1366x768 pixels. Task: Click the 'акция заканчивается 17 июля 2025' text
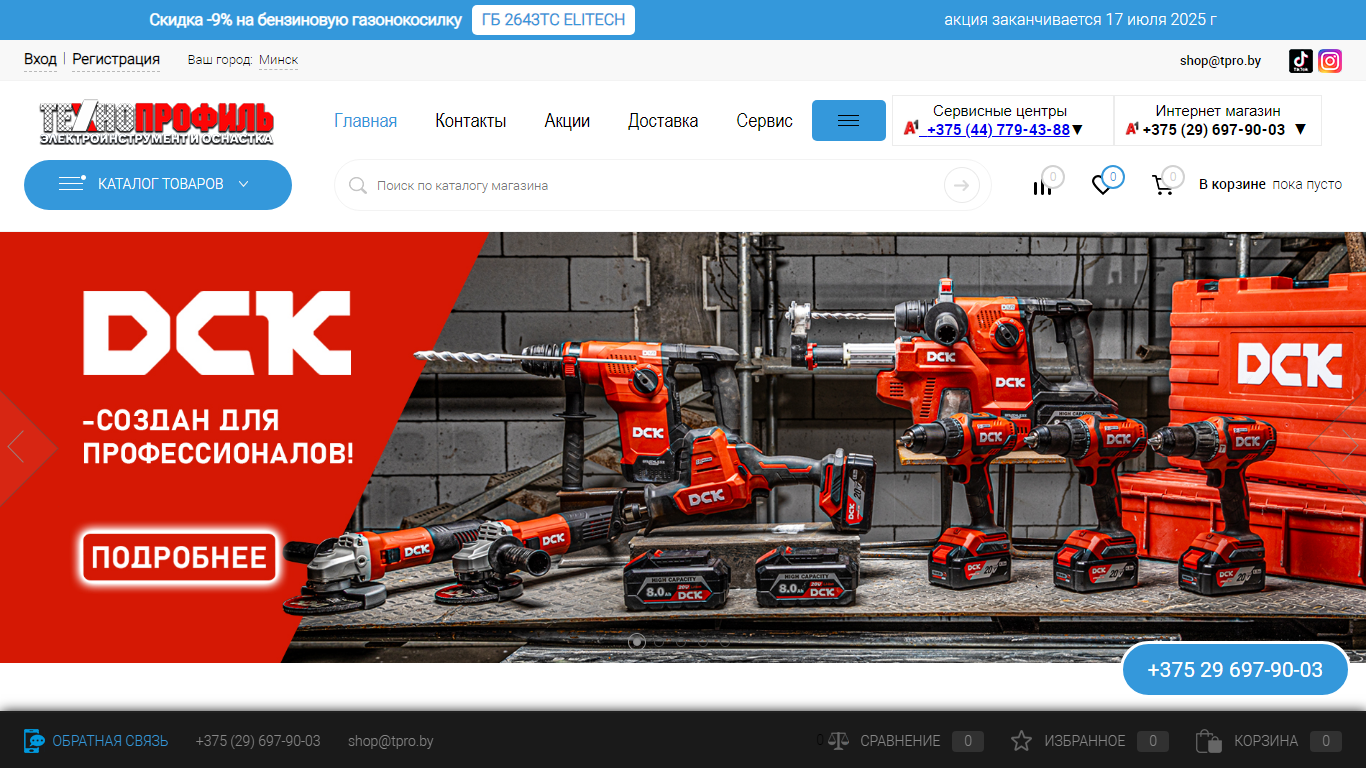click(1081, 20)
